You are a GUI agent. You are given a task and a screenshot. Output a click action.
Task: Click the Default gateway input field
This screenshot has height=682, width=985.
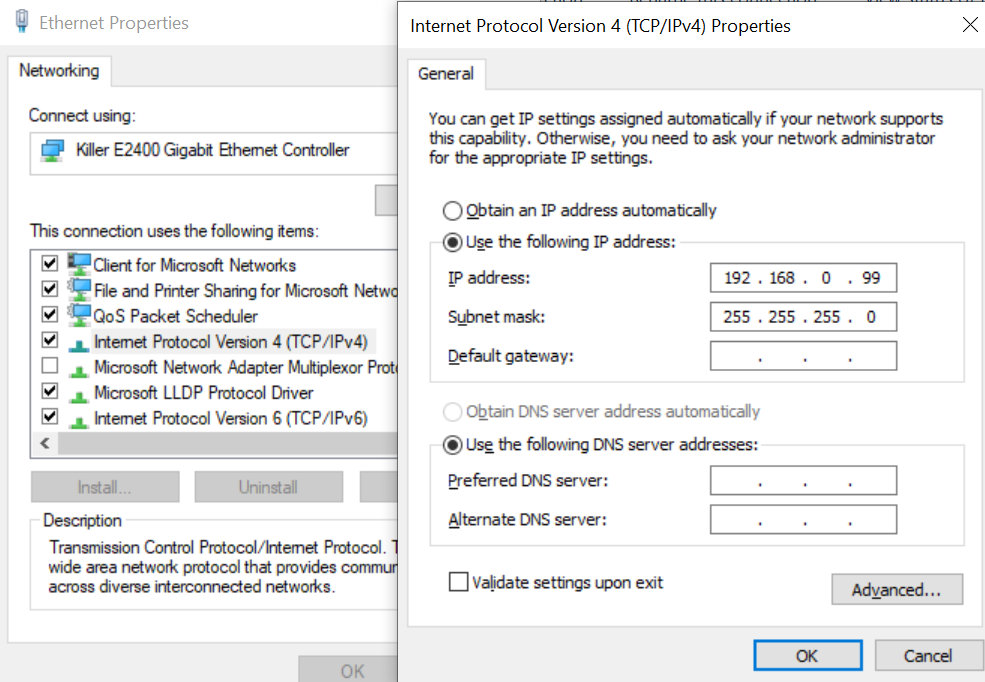tap(803, 356)
